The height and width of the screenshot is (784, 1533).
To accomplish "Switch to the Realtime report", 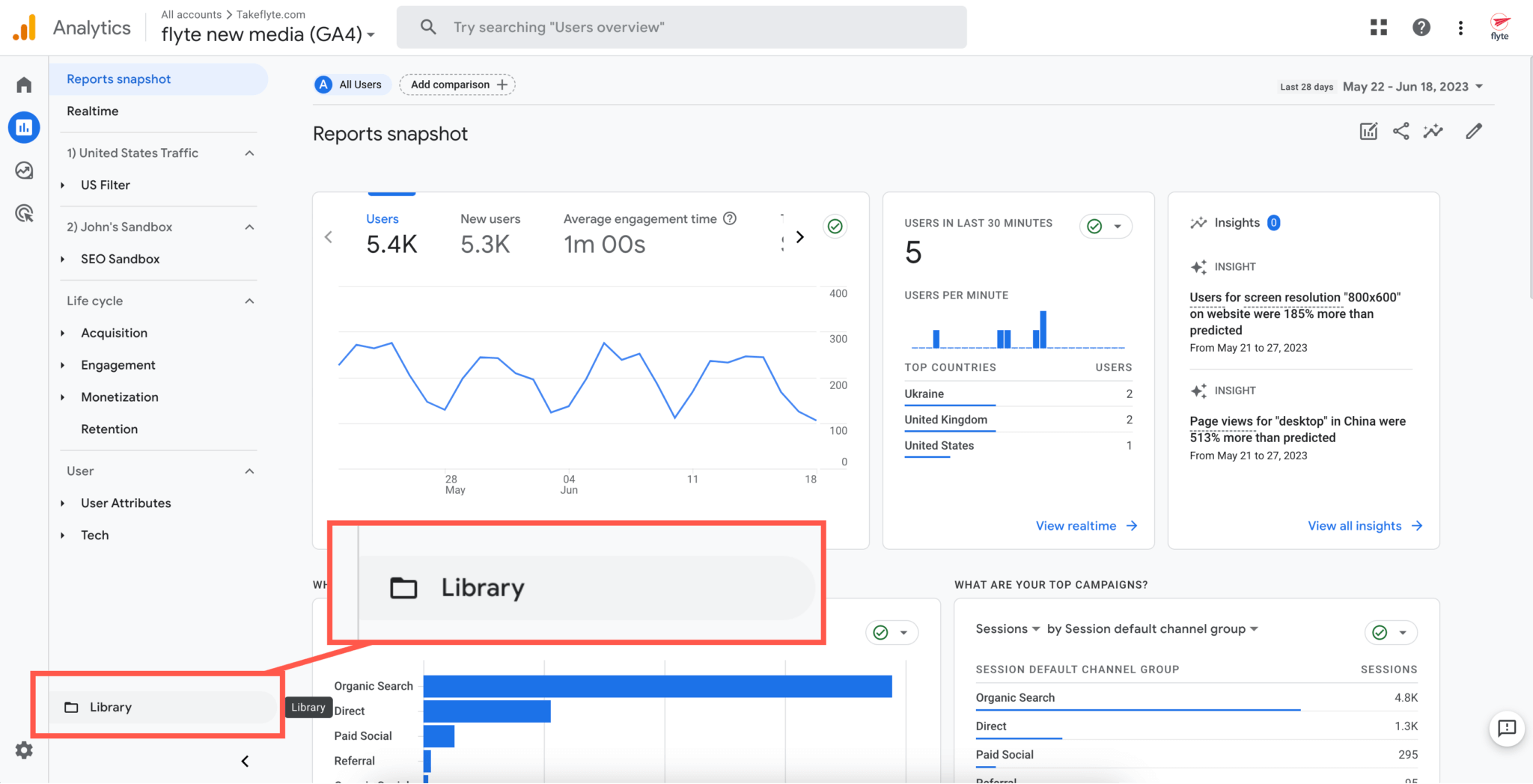I will 92,111.
